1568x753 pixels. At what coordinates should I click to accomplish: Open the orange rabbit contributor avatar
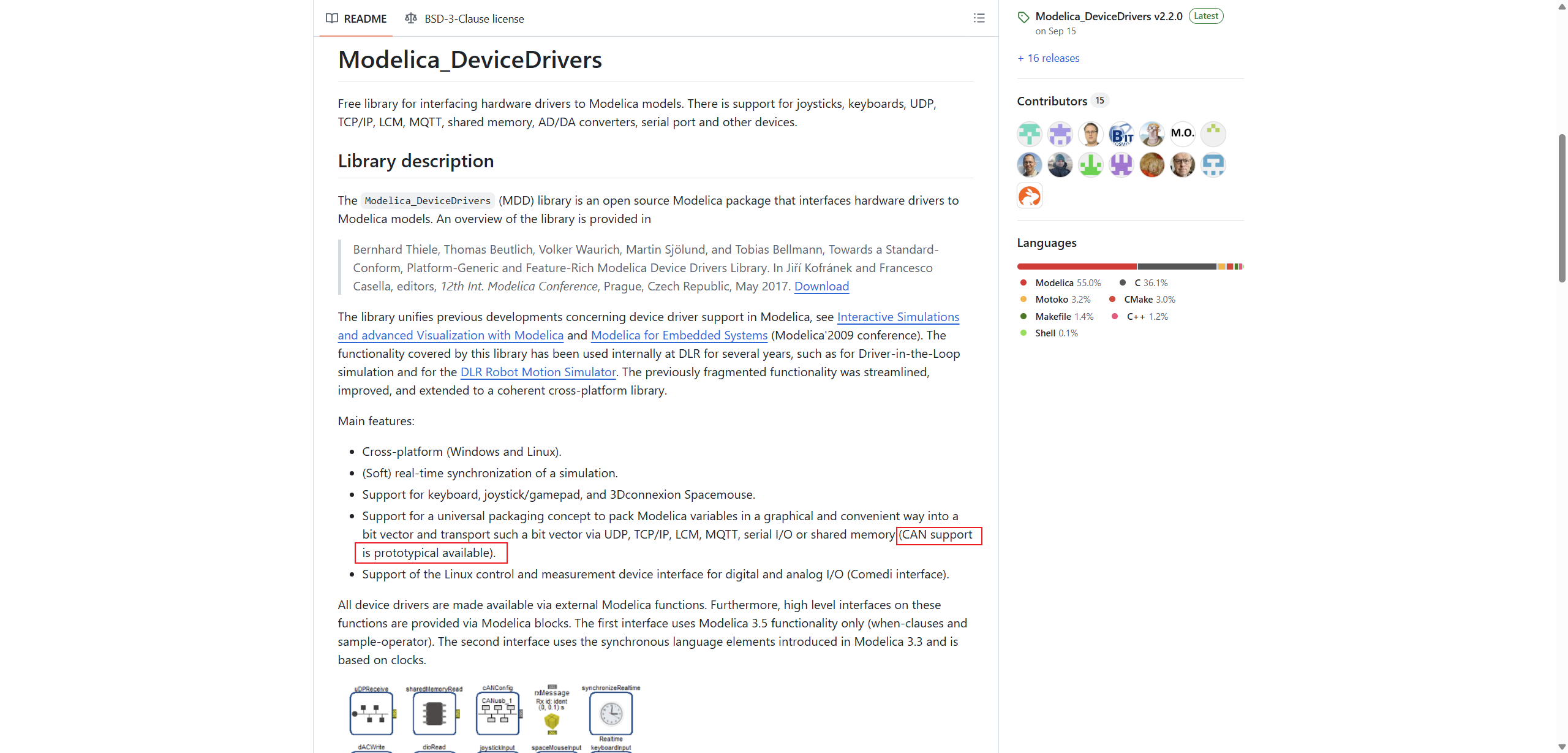pyautogui.click(x=1029, y=196)
